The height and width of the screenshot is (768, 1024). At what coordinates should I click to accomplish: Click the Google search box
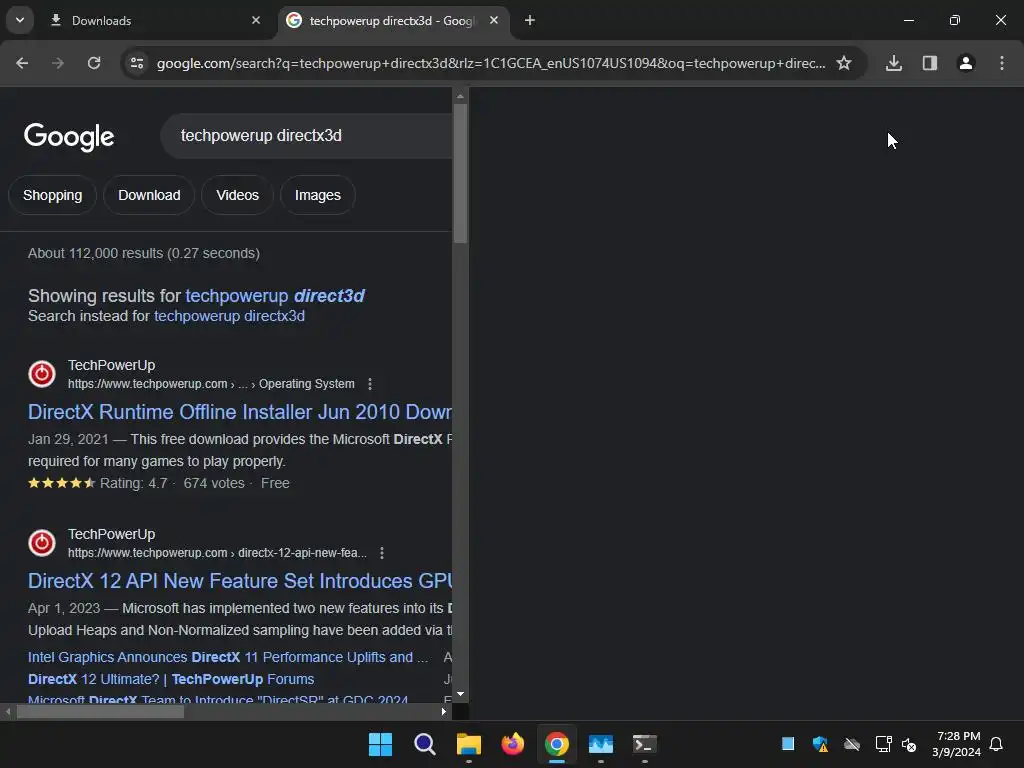(x=306, y=136)
